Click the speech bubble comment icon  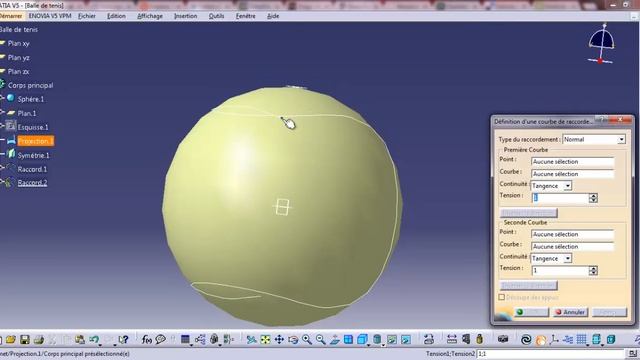(x=160, y=340)
